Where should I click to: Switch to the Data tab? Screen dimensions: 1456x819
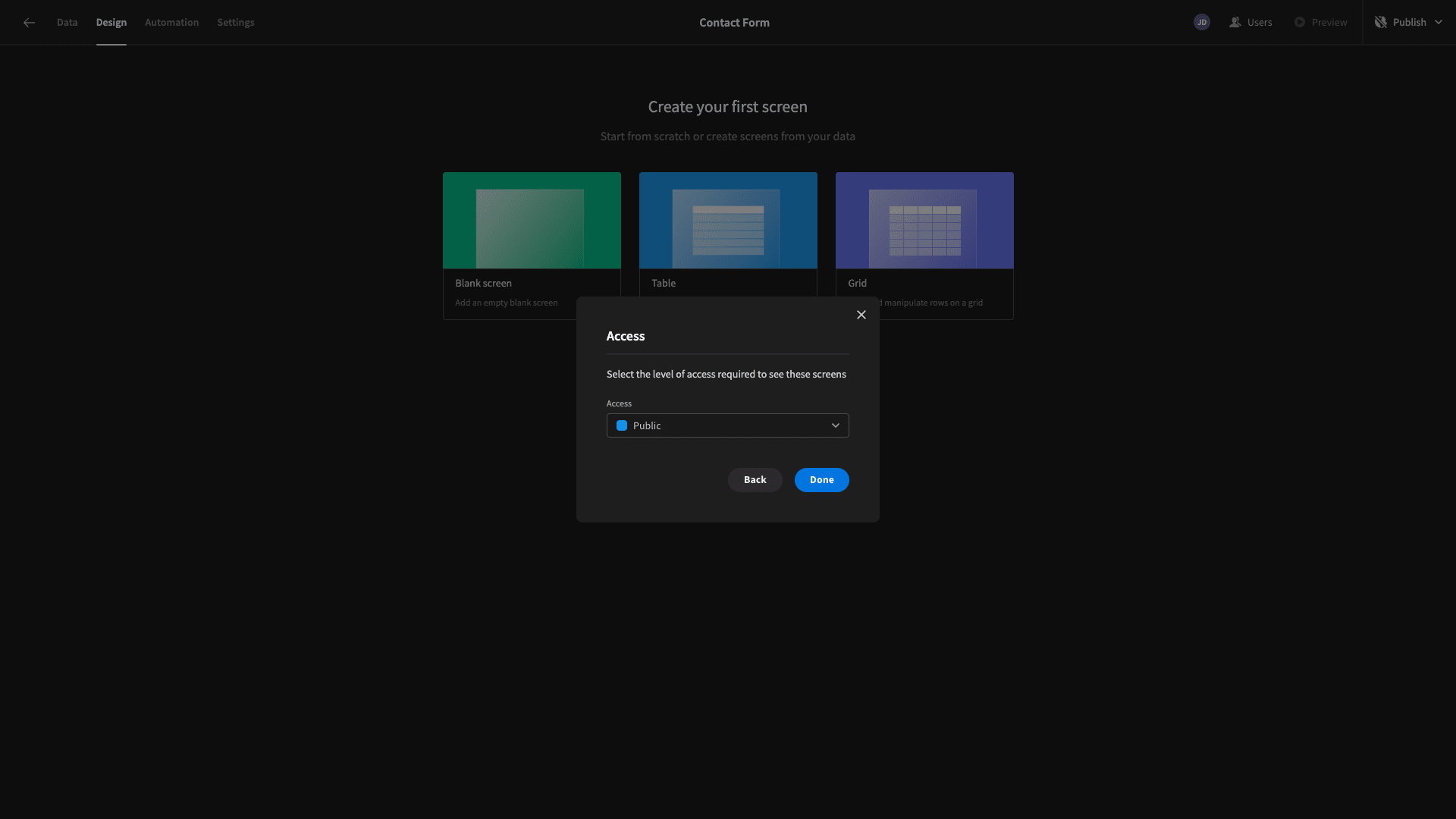click(x=67, y=23)
